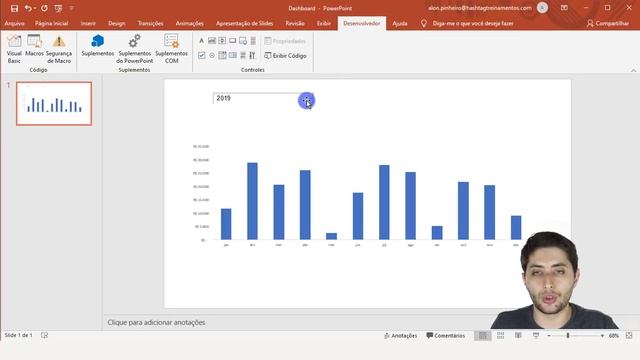This screenshot has height=360, width=640.
Task: Open Ribbon Display Options icon
Action: tap(564, 8)
